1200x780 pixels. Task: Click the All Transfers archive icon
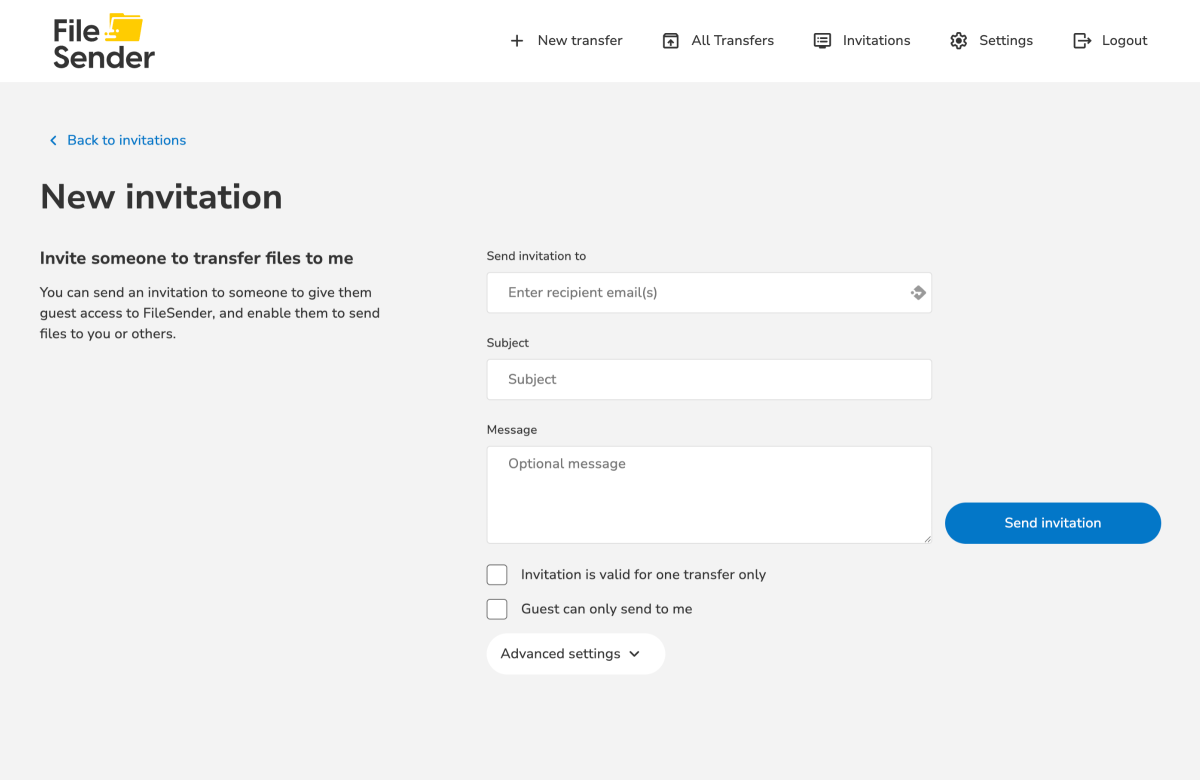point(671,41)
